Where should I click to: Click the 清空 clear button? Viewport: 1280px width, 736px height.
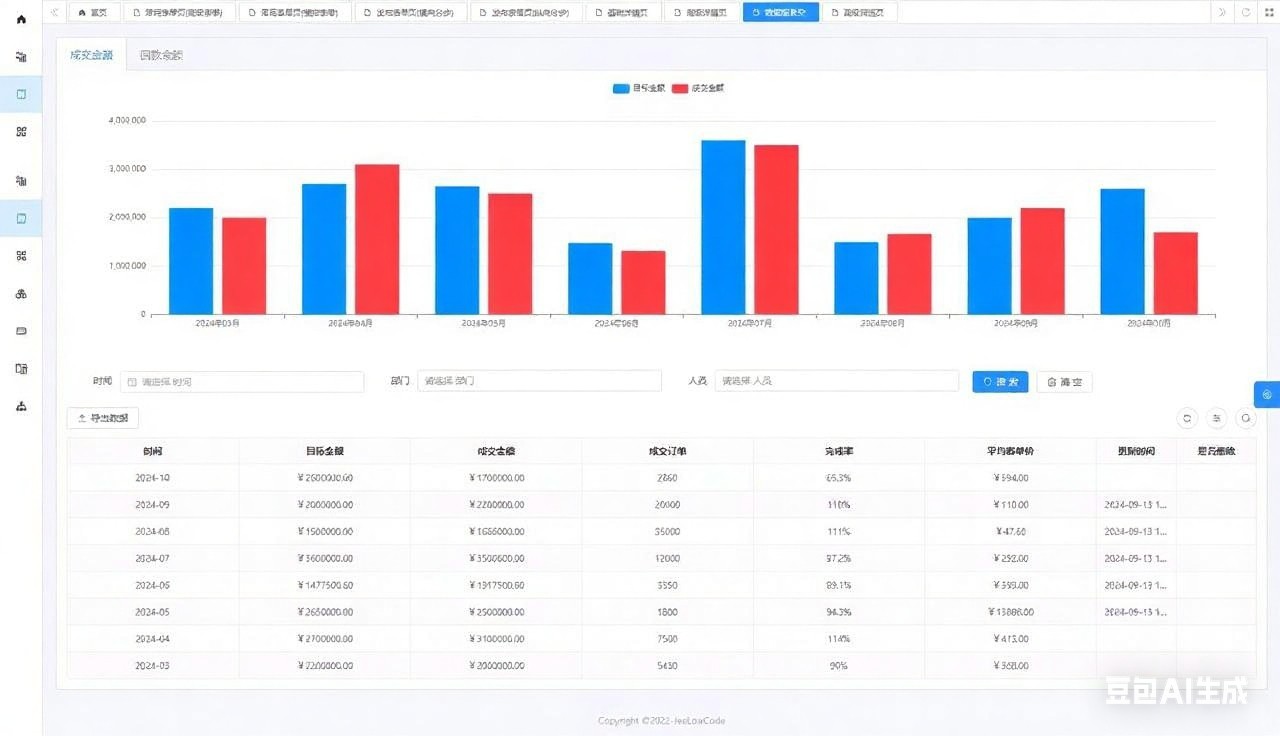click(1064, 381)
